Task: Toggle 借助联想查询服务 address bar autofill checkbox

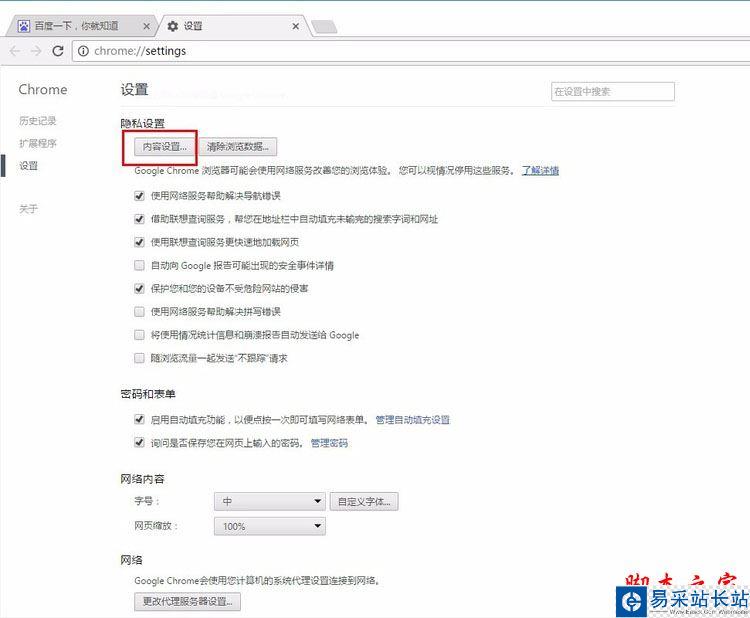Action: point(139,219)
